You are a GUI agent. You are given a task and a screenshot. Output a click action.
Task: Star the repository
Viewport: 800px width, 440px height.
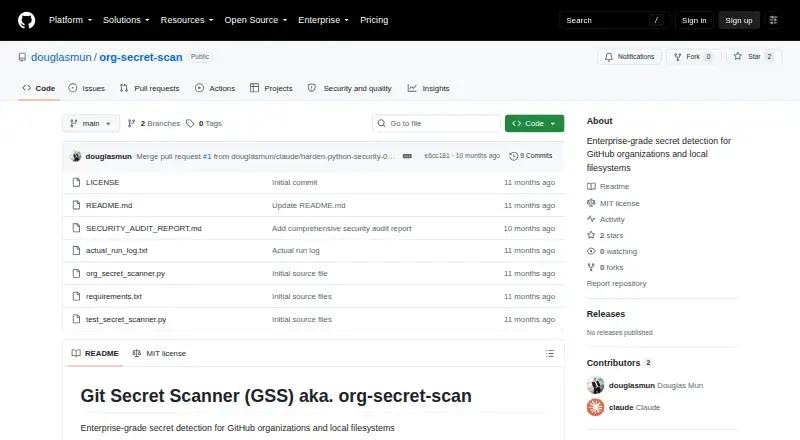pyautogui.click(x=754, y=57)
